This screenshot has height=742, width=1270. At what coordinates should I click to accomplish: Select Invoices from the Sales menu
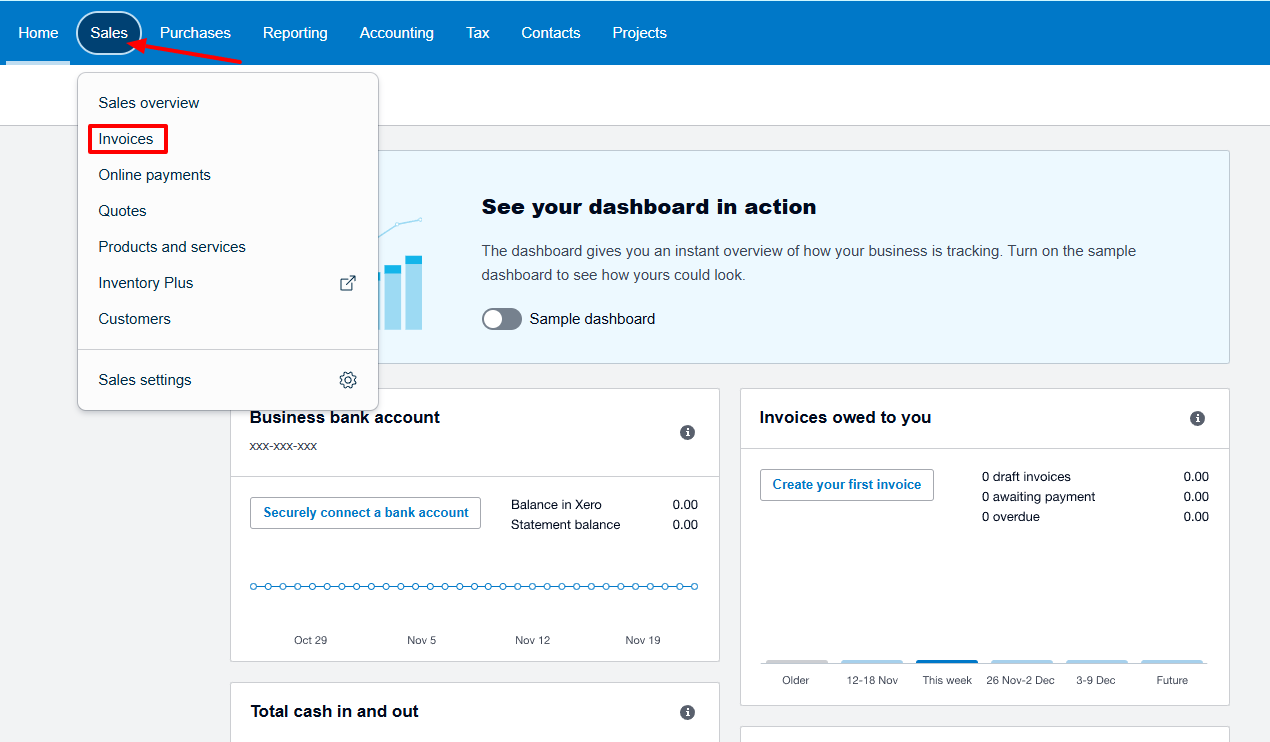pos(125,138)
